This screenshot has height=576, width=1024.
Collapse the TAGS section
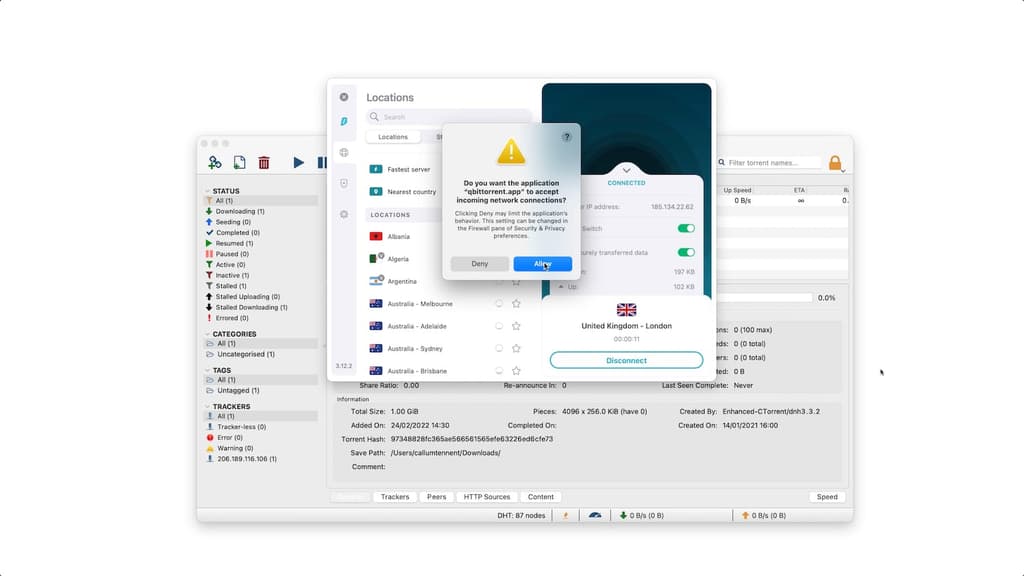tap(208, 370)
